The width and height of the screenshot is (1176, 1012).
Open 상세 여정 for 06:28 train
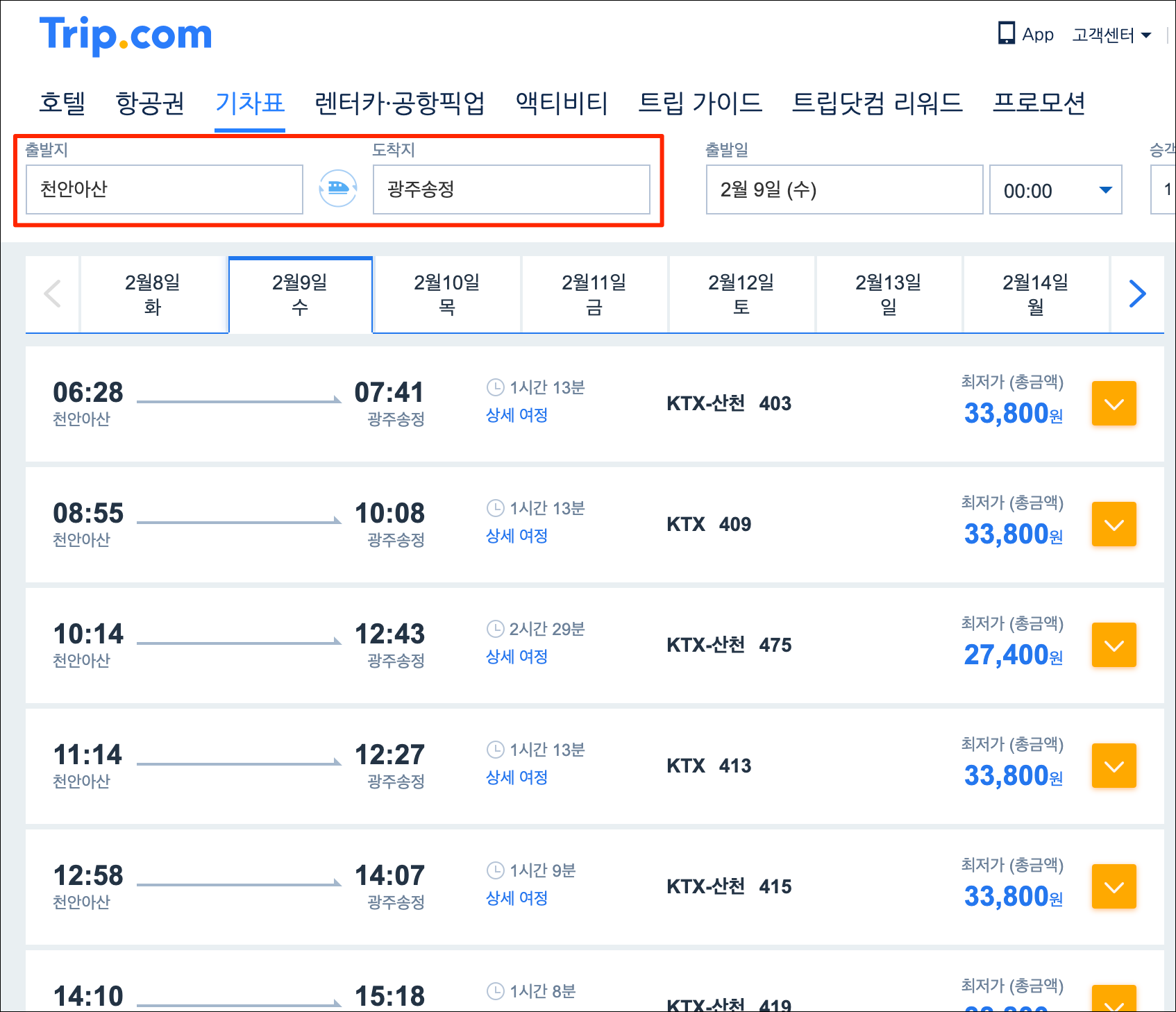[516, 415]
